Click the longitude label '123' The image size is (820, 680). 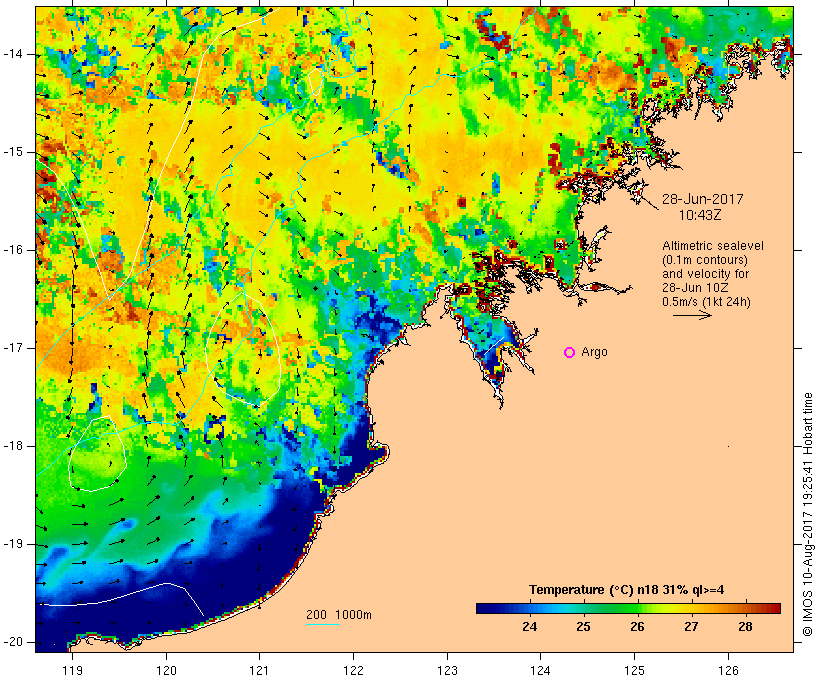pos(447,670)
